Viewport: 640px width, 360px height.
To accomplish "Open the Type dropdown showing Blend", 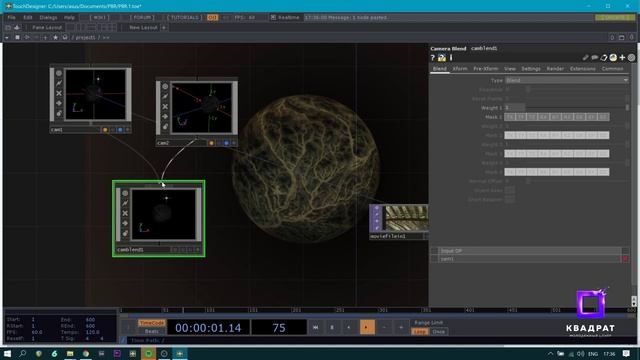I will (x=567, y=80).
